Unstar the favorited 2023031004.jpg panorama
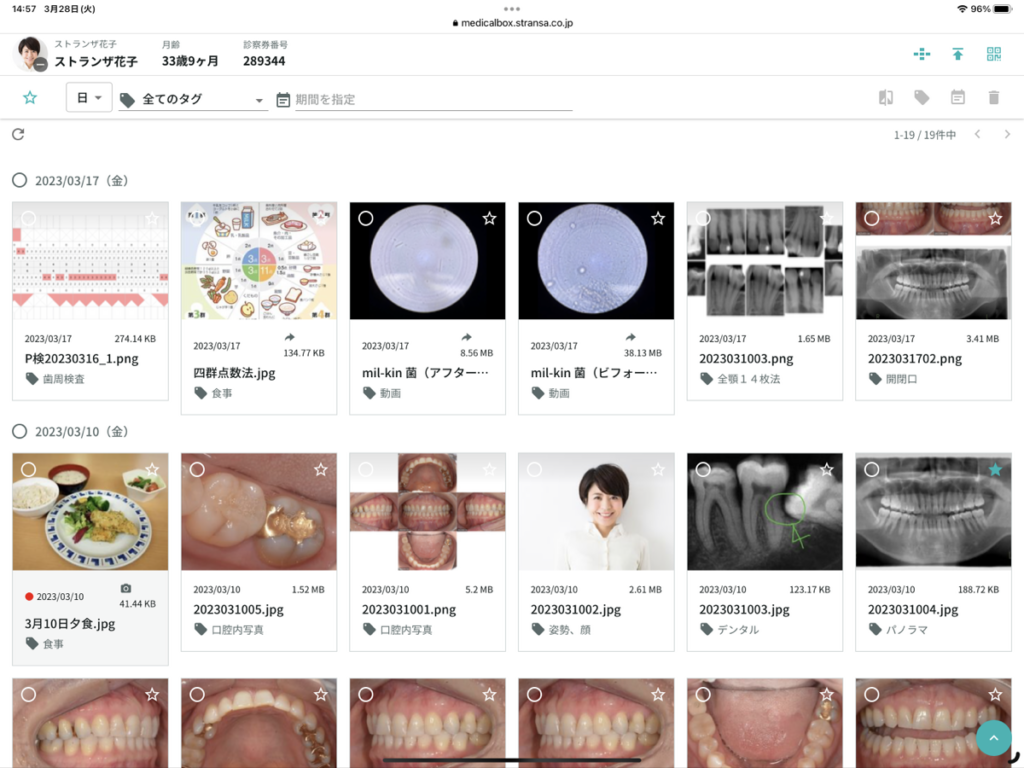 tap(994, 469)
